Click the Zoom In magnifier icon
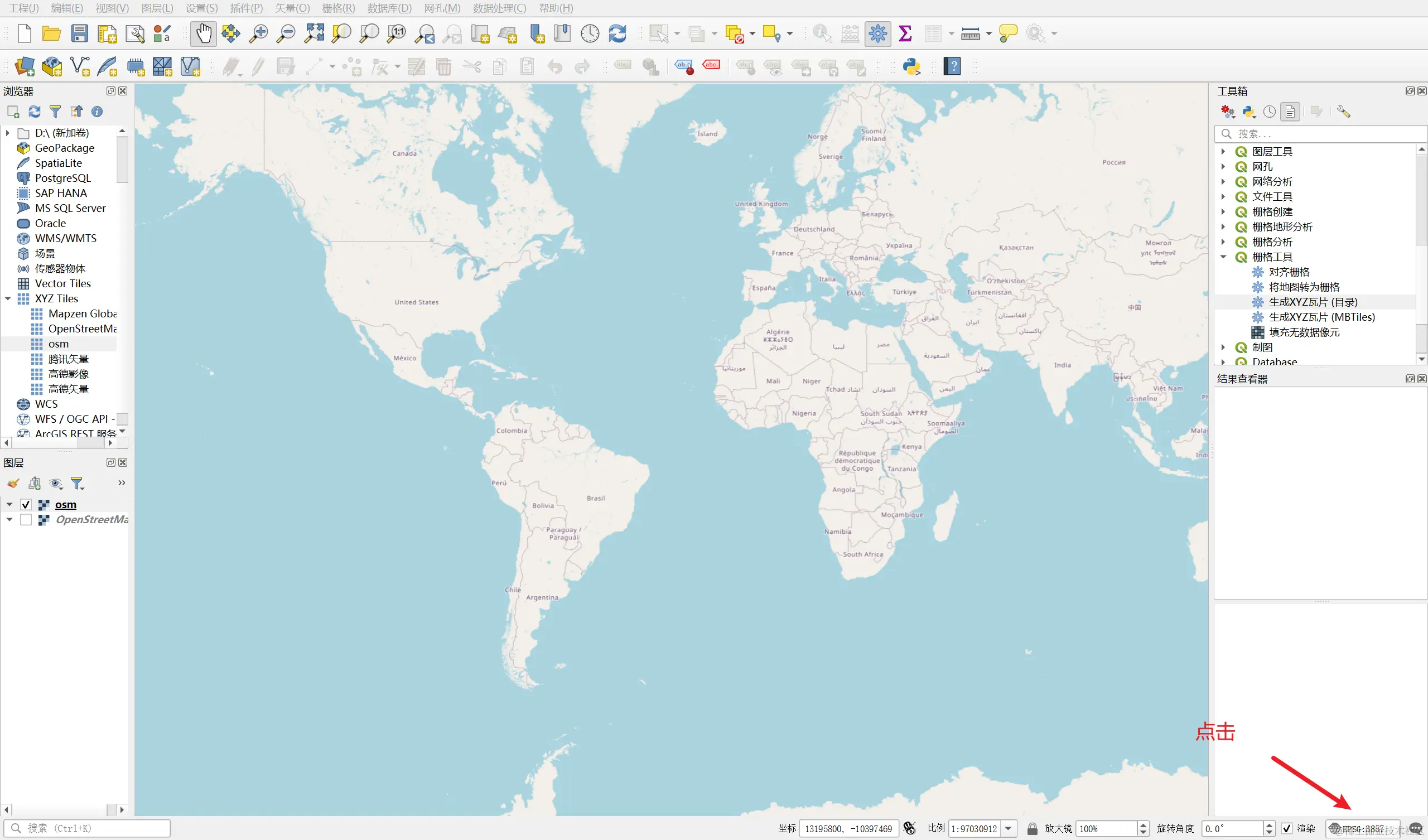Screen dimensions: 1428x840 [x=258, y=33]
